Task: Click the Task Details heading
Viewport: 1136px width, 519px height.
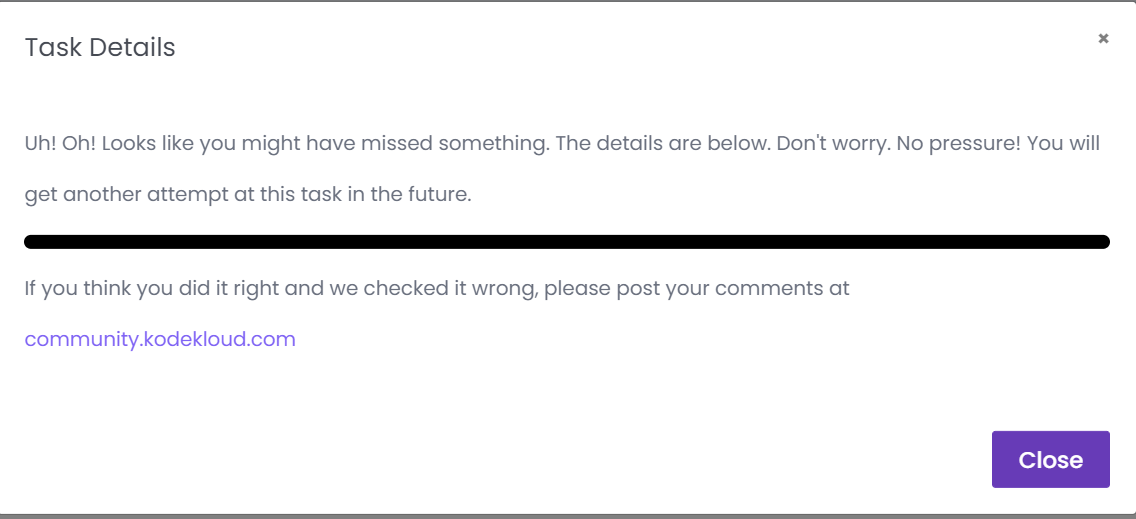Action: click(100, 47)
